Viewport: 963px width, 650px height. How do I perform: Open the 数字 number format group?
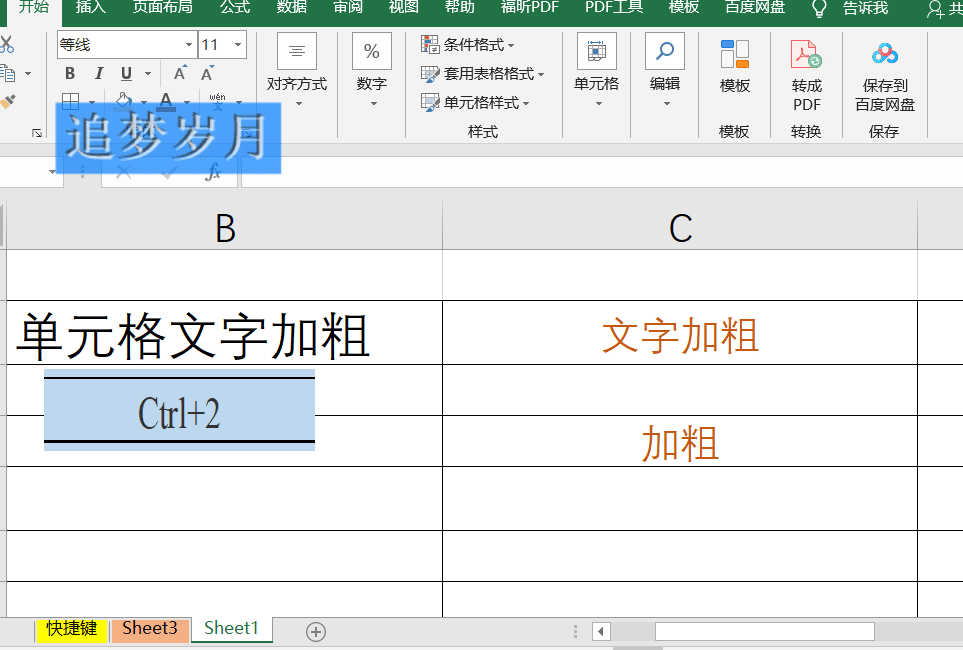coord(372,71)
